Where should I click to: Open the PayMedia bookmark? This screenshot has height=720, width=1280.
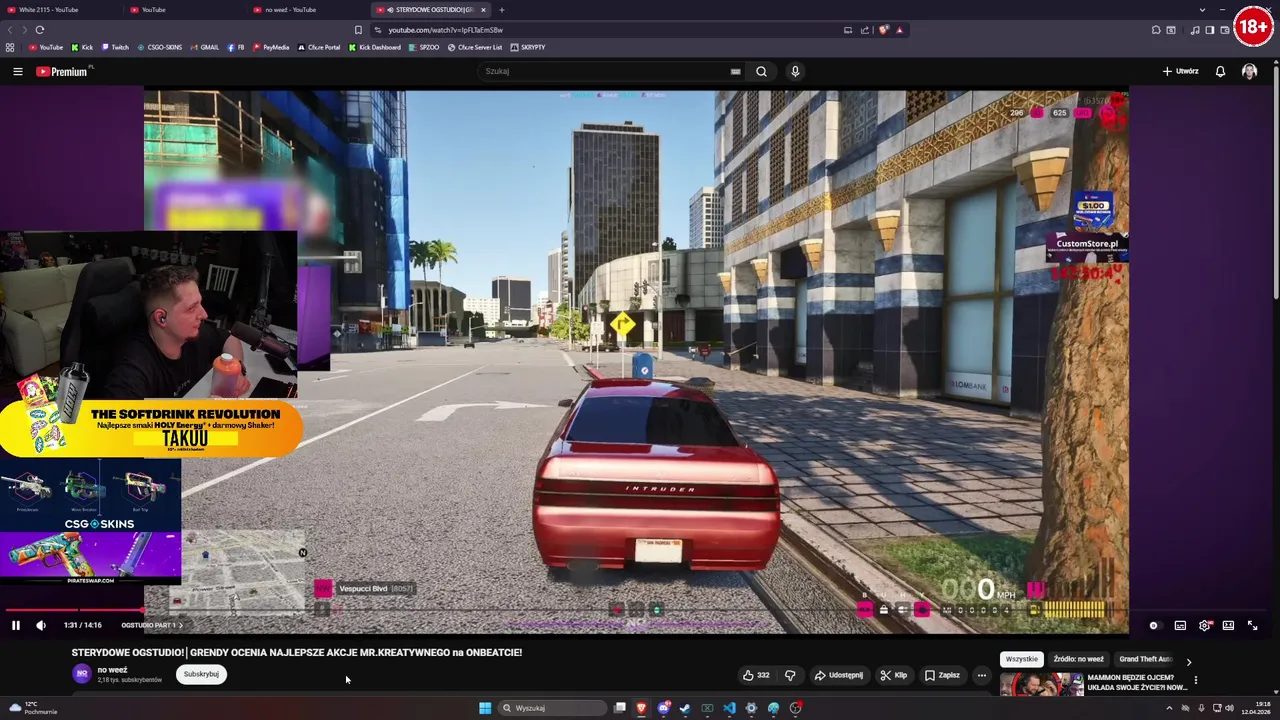click(x=271, y=47)
